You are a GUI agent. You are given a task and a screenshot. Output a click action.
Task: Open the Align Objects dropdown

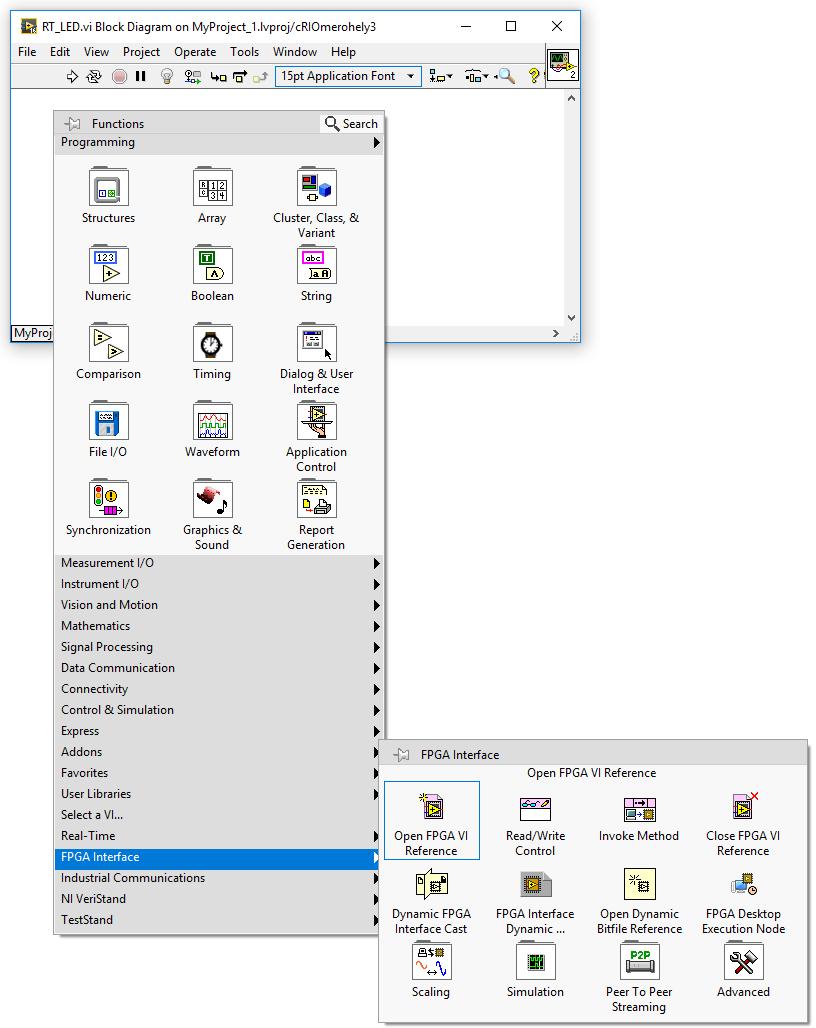pos(440,77)
